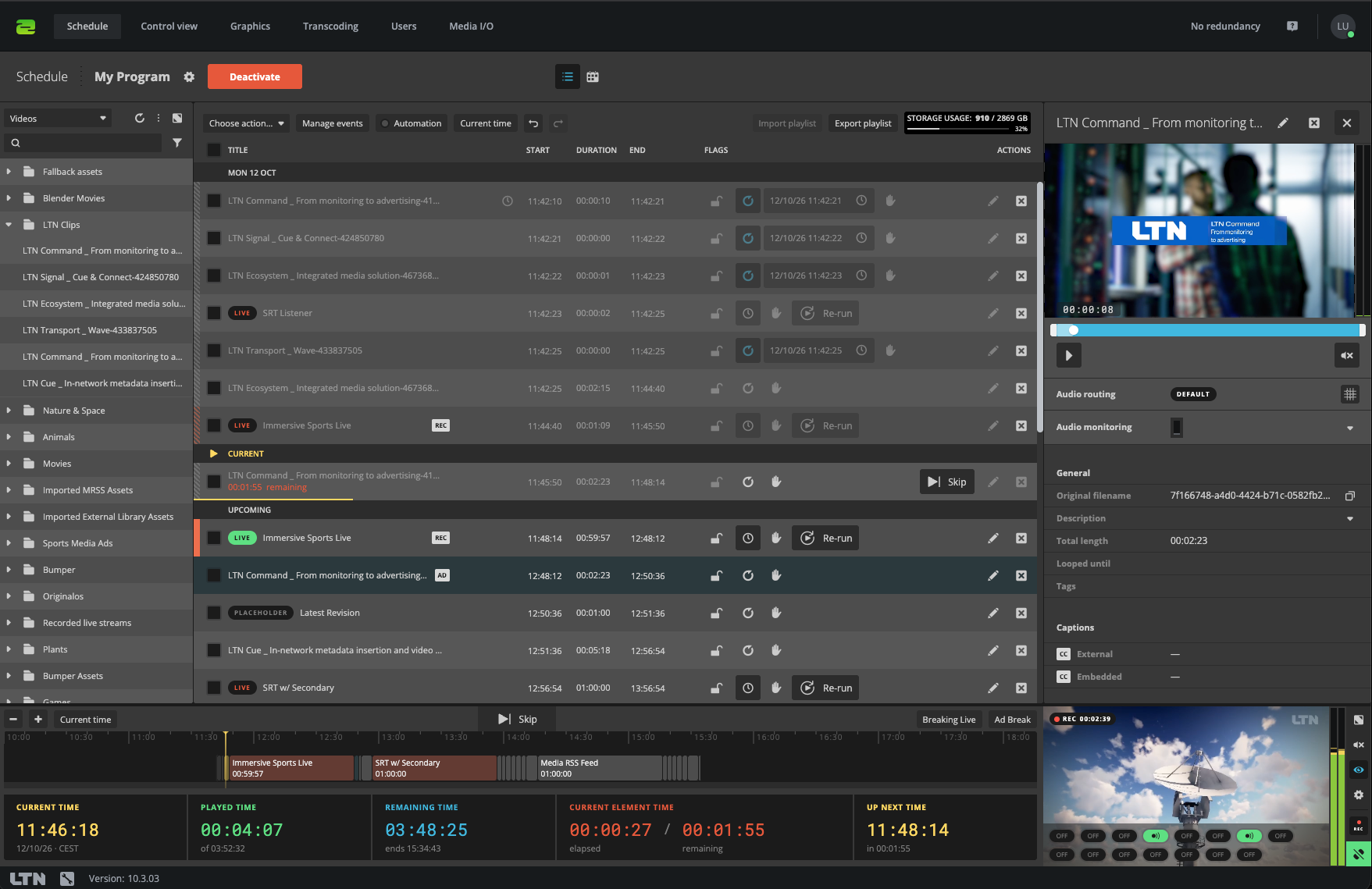Screen dimensions: 1372x889
Task: Click Deactivate button
Action: click(x=255, y=76)
